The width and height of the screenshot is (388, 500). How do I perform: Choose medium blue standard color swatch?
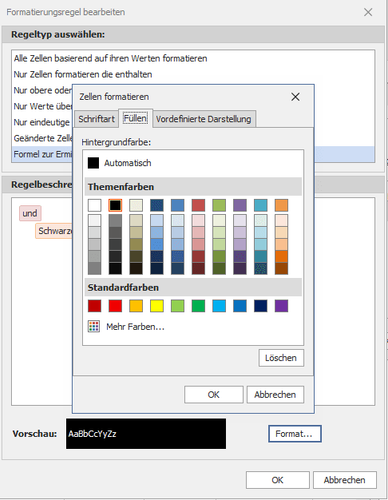[x=240, y=306]
